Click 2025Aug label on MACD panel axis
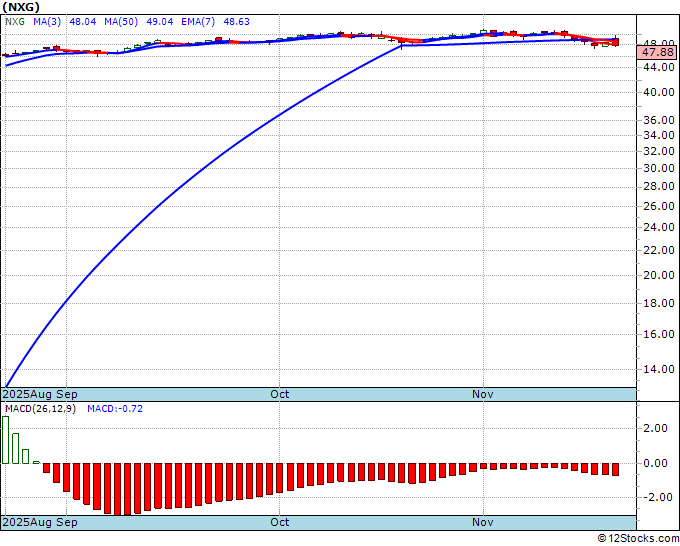The height and width of the screenshot is (546, 680). 27,522
